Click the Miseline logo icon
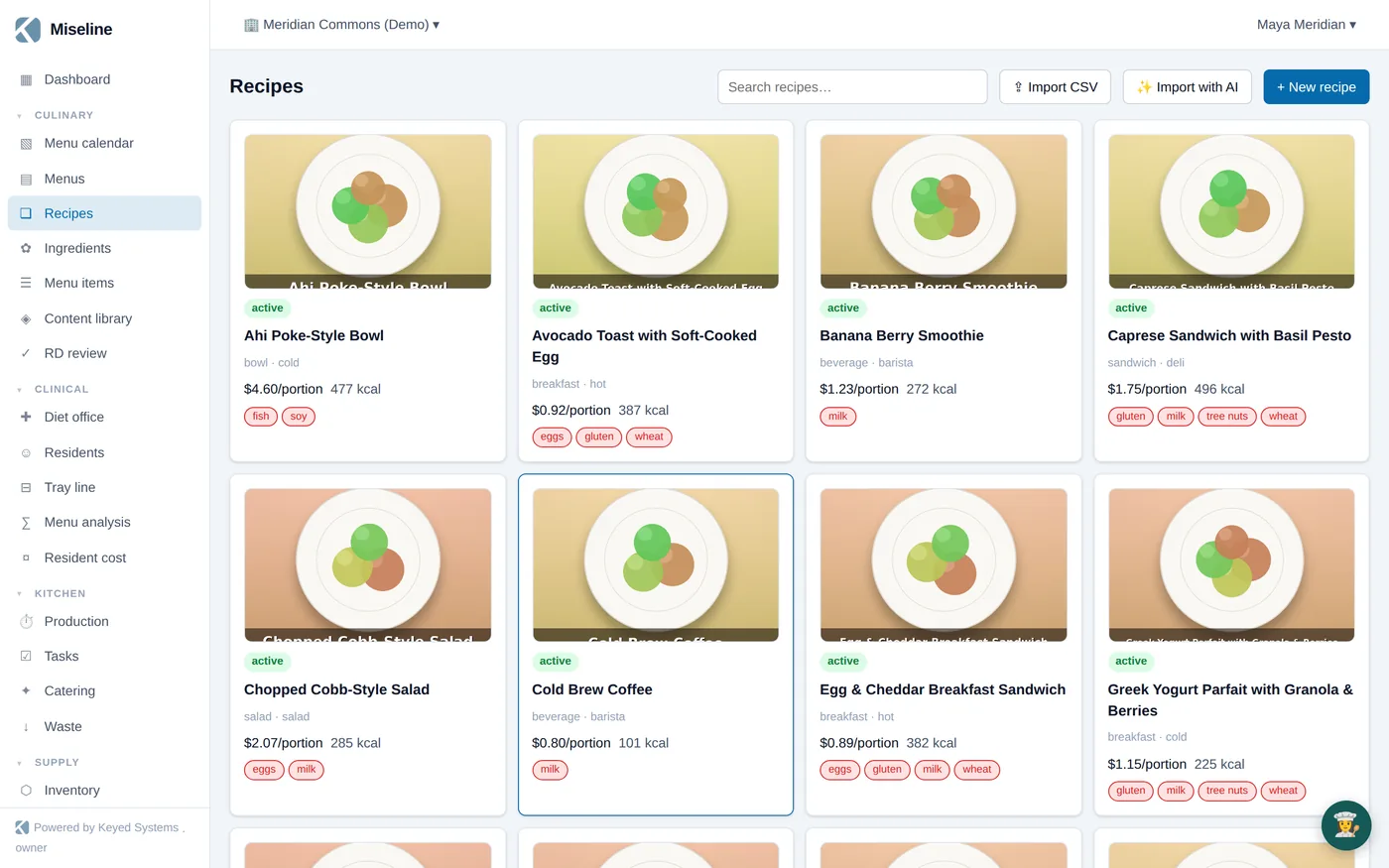This screenshot has width=1389, height=868. coord(28,30)
